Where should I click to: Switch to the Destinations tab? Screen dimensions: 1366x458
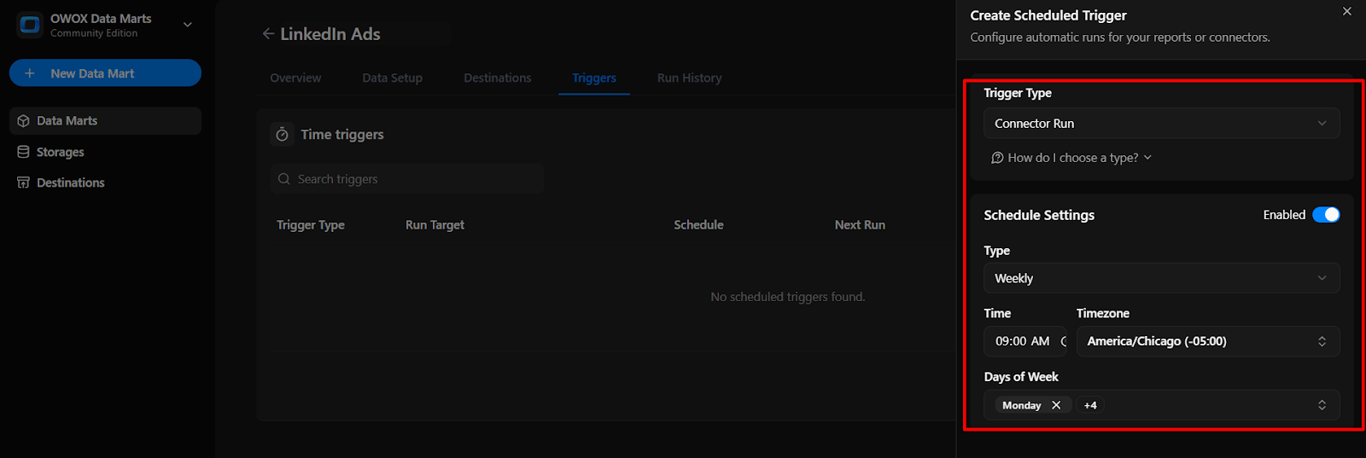(x=497, y=78)
